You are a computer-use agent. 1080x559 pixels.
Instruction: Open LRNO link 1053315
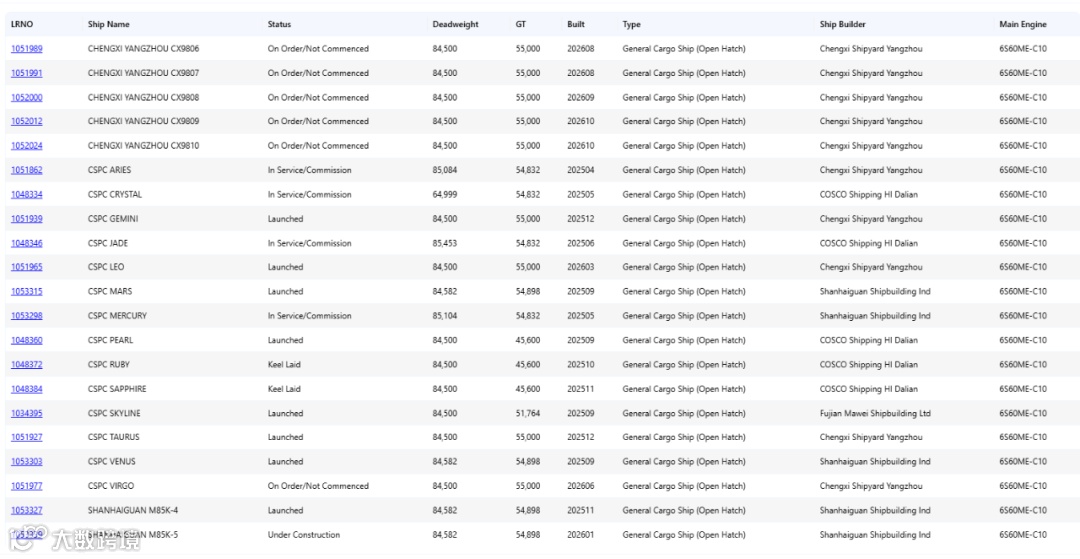click(26, 292)
